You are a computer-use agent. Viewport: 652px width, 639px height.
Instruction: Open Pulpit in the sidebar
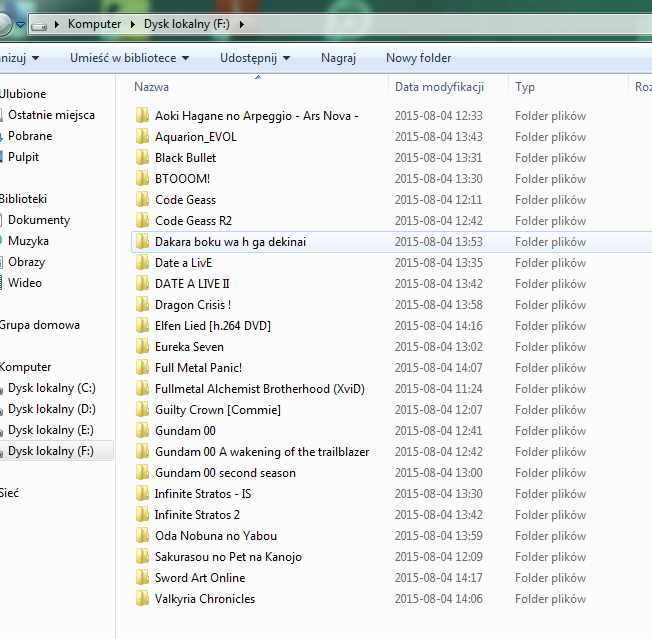(23, 157)
